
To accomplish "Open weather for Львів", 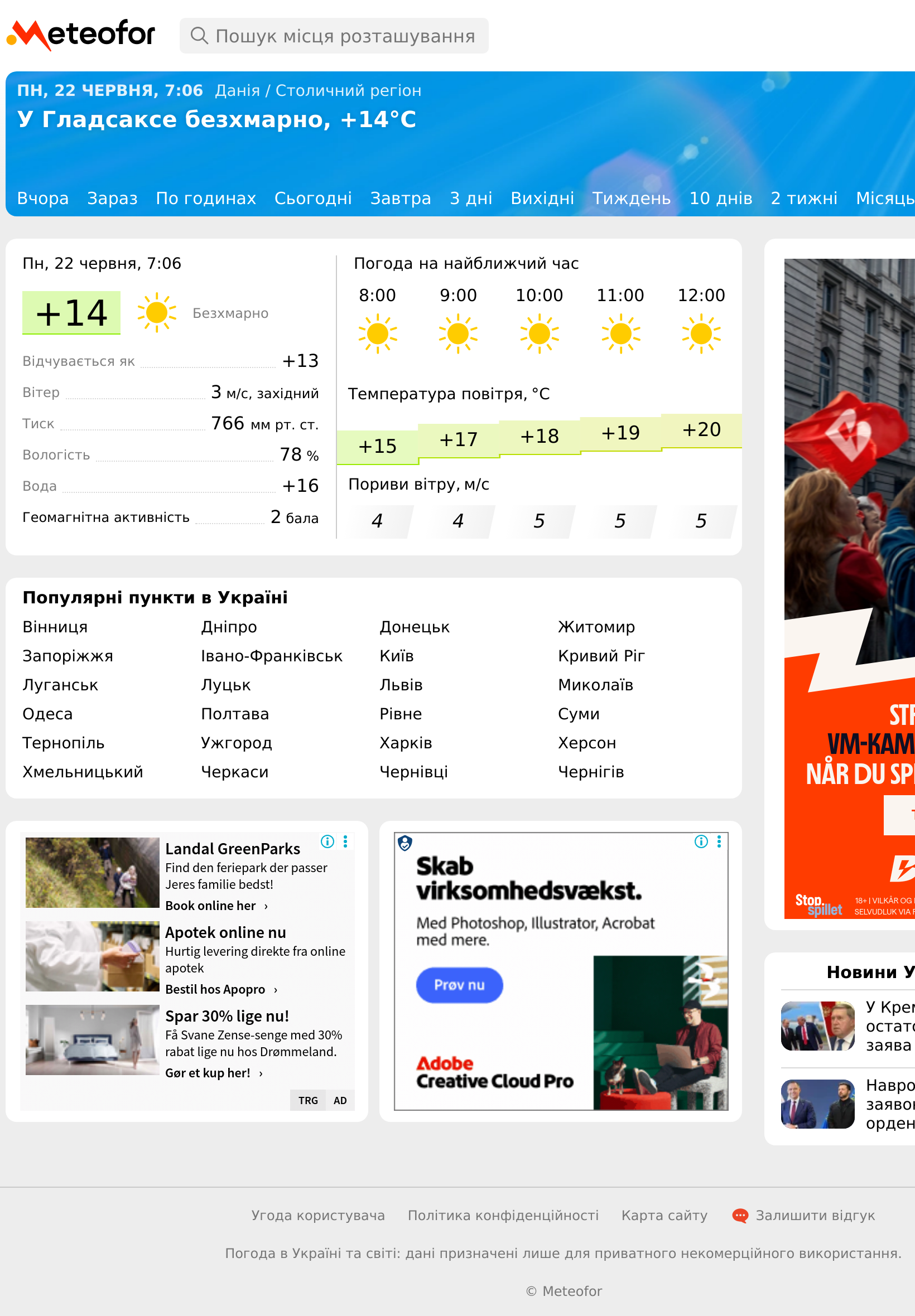I will coord(401,685).
